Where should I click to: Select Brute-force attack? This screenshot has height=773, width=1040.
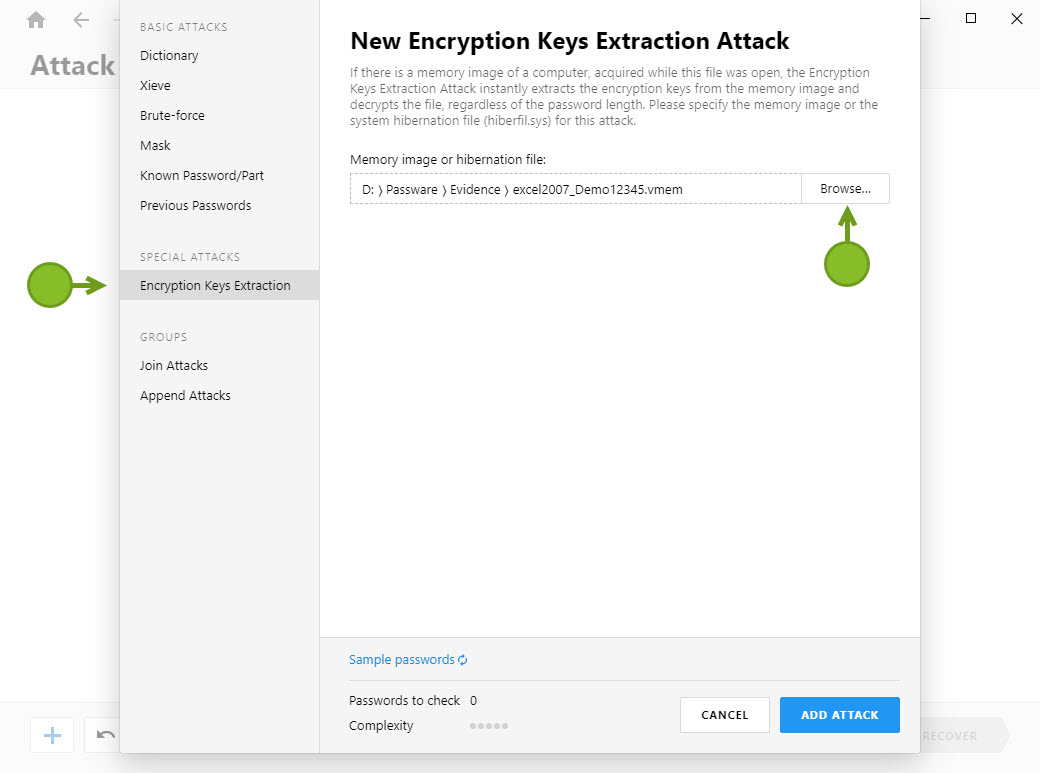(x=172, y=115)
